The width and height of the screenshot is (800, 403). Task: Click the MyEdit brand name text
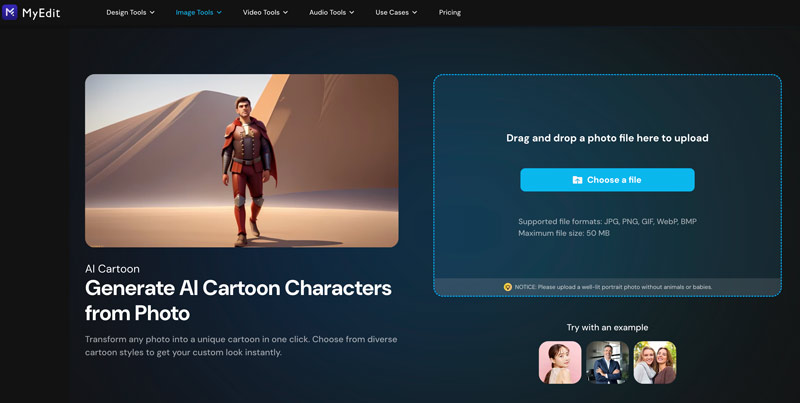pos(41,13)
